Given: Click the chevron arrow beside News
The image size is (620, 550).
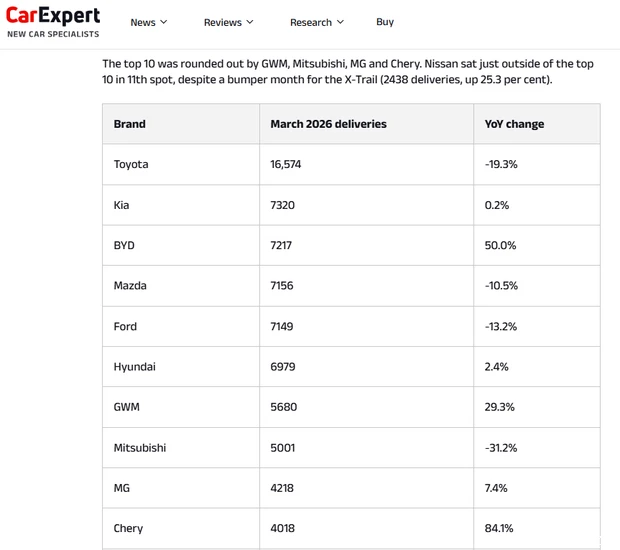Looking at the screenshot, I should [164, 22].
